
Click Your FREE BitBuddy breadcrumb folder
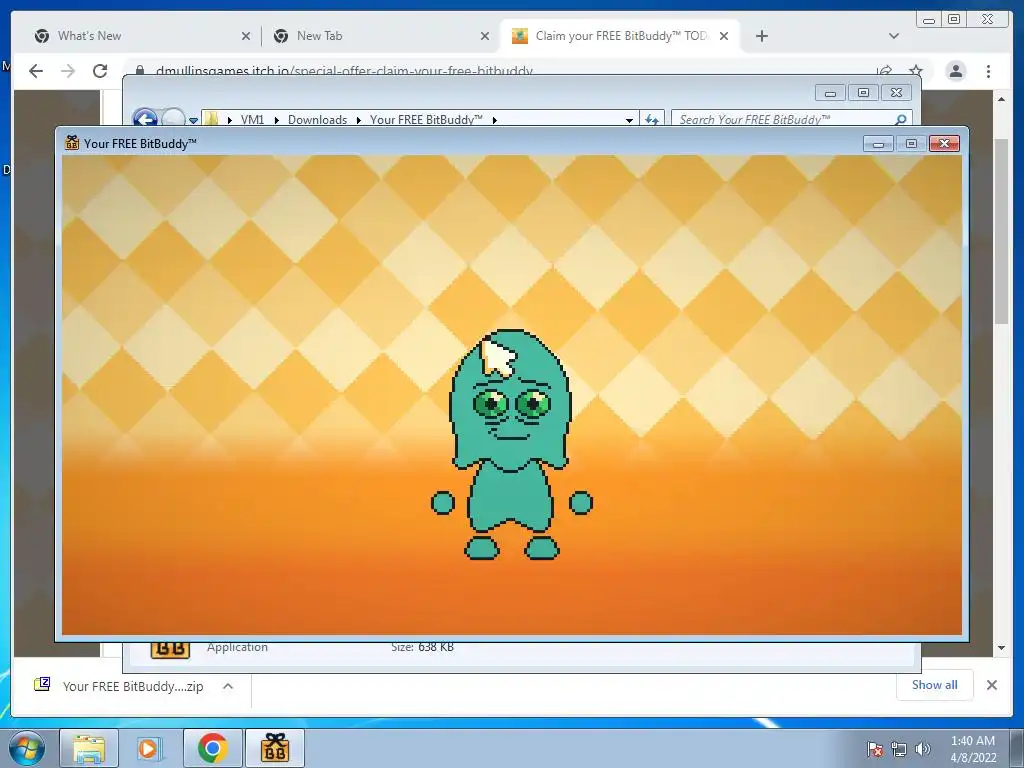click(426, 120)
